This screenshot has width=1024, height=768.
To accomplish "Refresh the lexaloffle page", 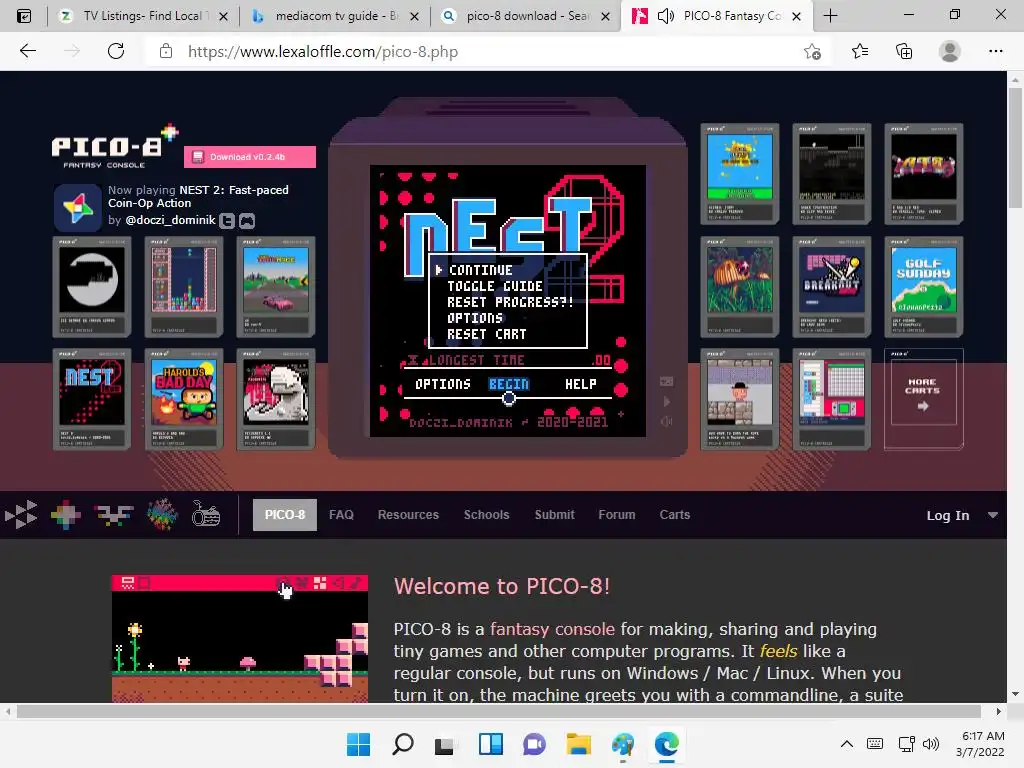I will coord(116,51).
